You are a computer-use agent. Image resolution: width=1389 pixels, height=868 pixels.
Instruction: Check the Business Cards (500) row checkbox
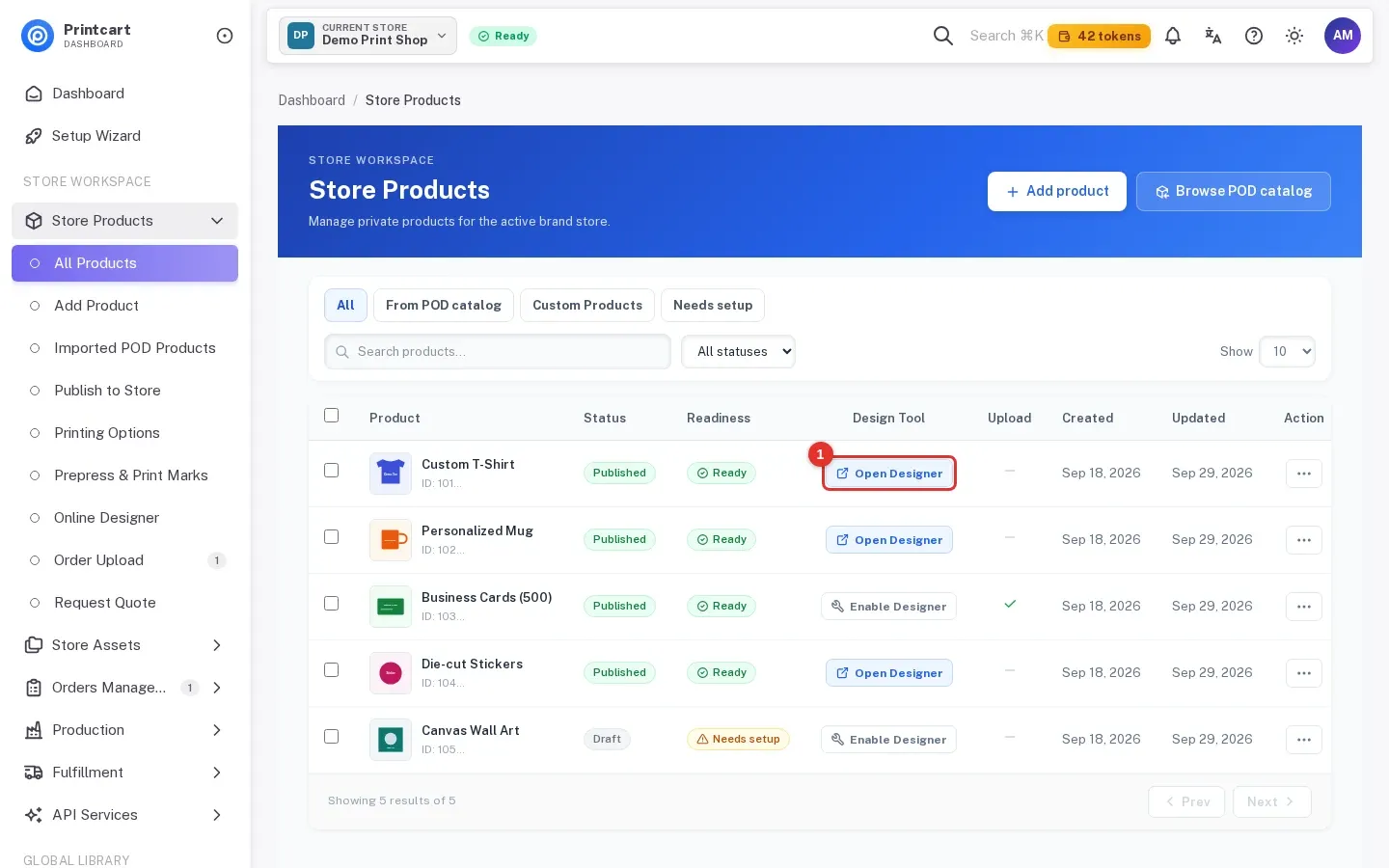coord(332,604)
